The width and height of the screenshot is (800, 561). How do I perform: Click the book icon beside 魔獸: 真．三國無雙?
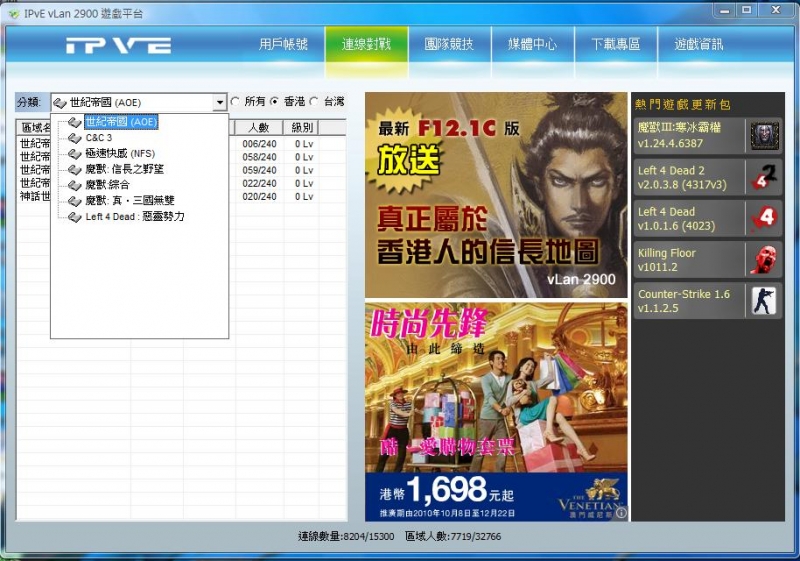tap(75, 201)
